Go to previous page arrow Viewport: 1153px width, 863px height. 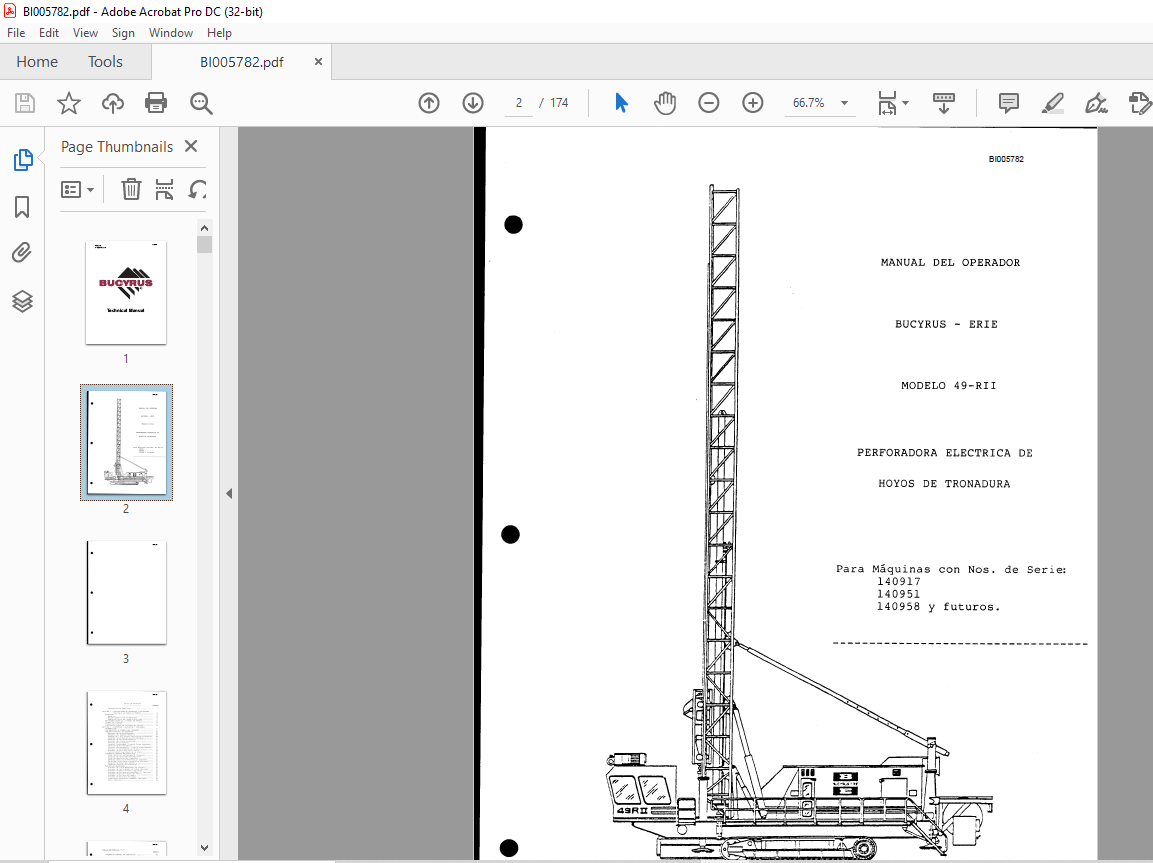coord(429,103)
